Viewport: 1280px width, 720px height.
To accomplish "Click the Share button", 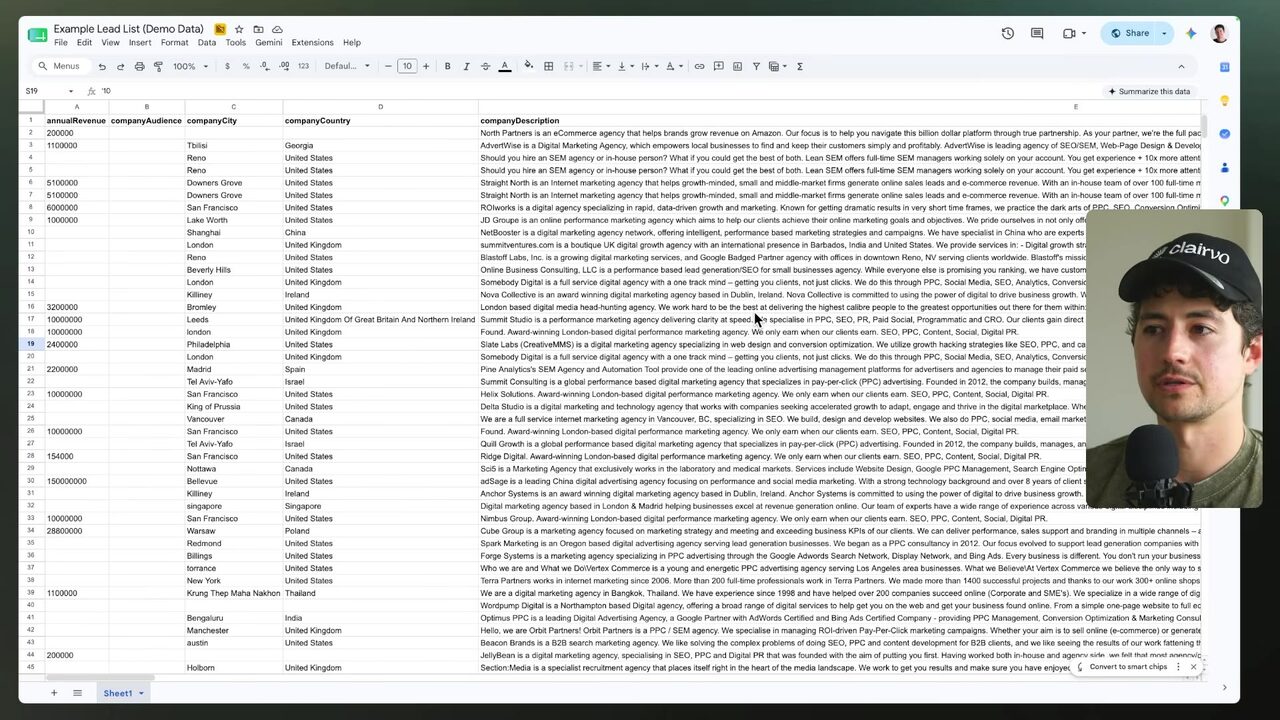I will 1129,33.
